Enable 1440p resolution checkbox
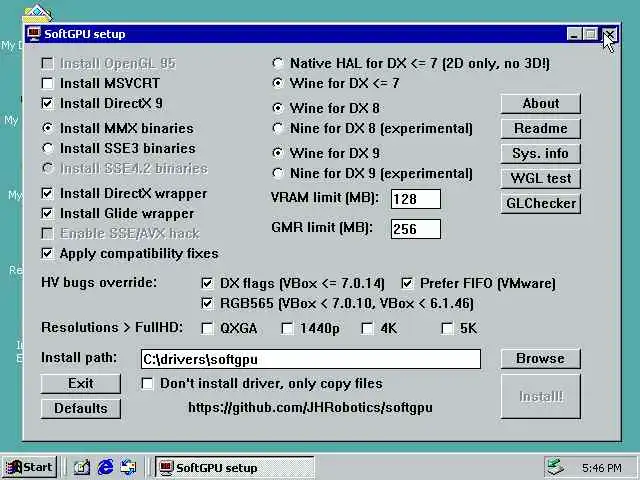The image size is (640, 480). pos(287,328)
